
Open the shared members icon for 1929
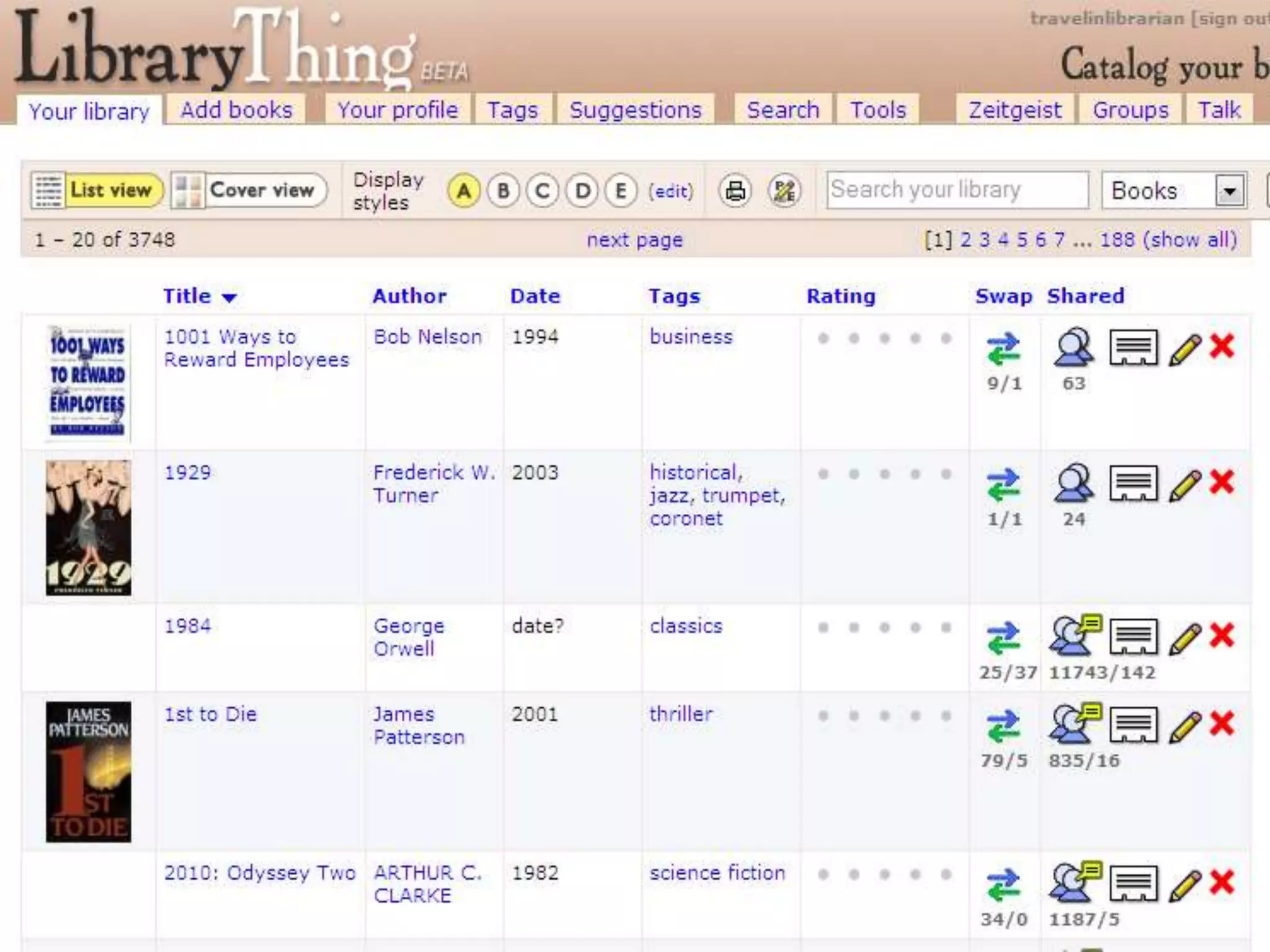coord(1073,483)
